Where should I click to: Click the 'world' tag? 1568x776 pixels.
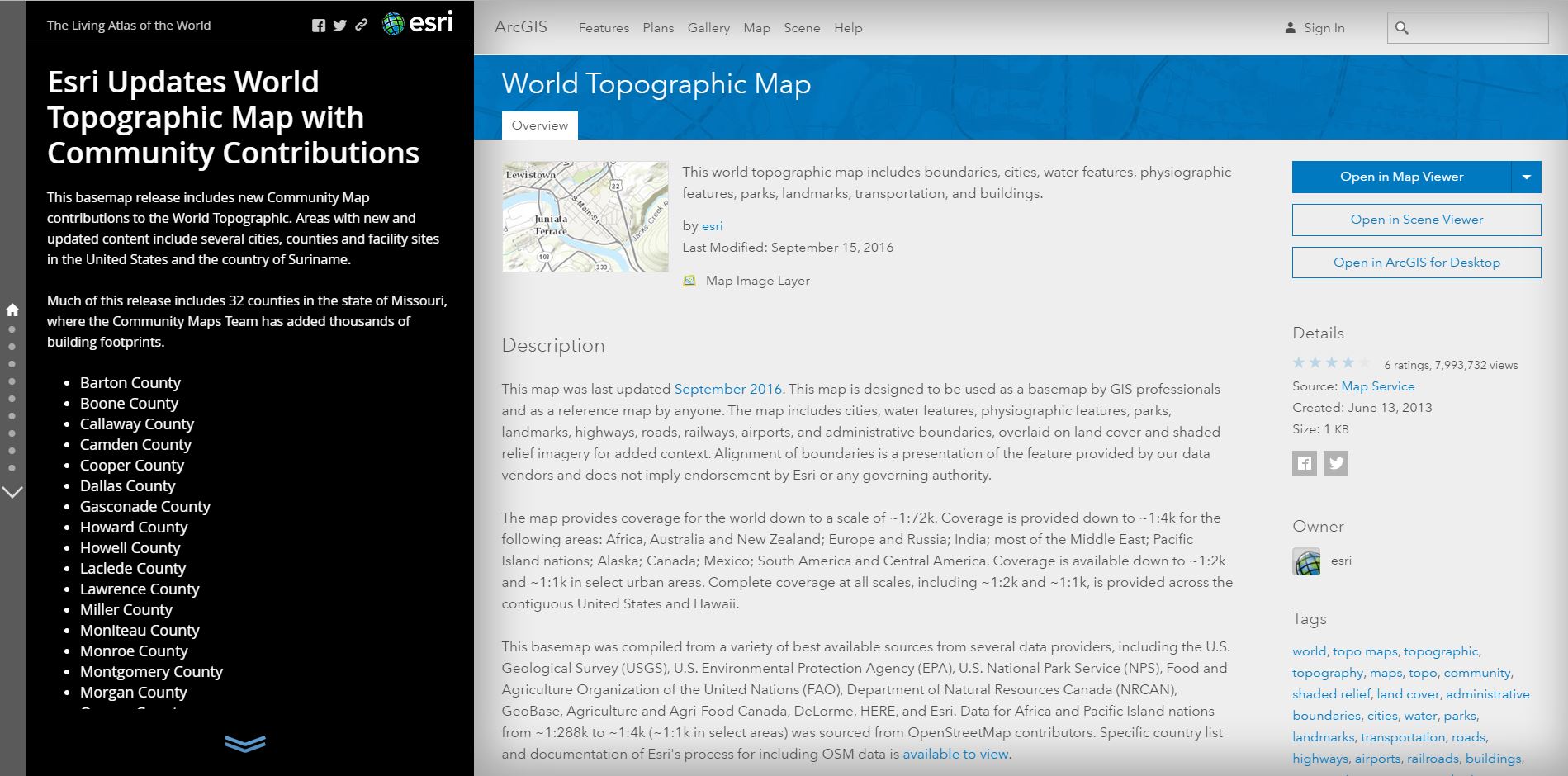(1309, 651)
